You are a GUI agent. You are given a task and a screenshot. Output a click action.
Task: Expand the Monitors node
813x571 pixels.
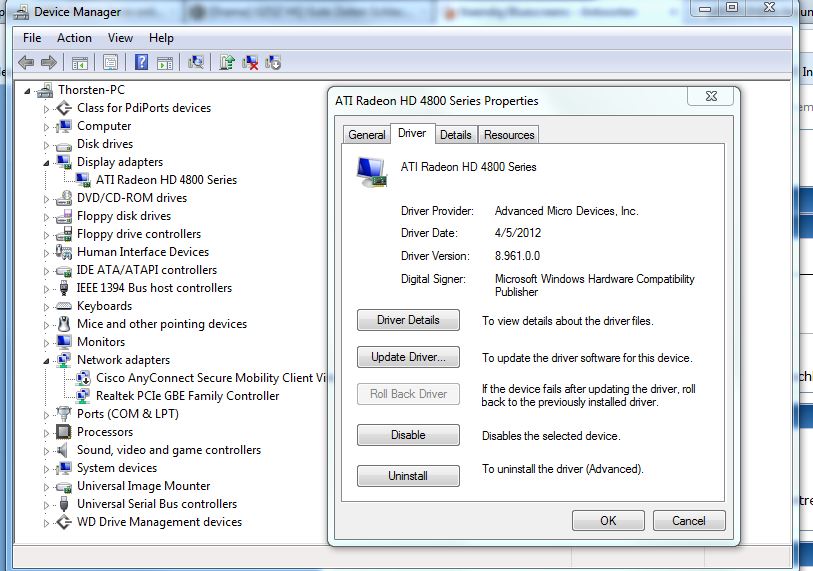[46, 342]
